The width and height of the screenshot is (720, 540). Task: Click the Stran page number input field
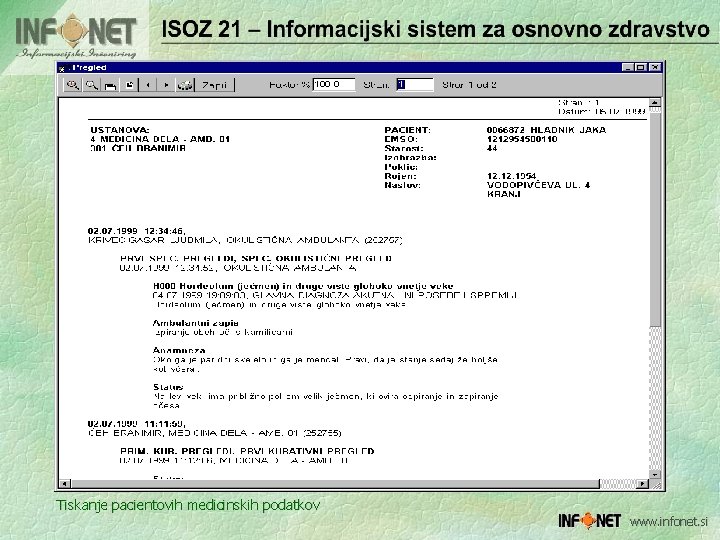click(x=415, y=84)
